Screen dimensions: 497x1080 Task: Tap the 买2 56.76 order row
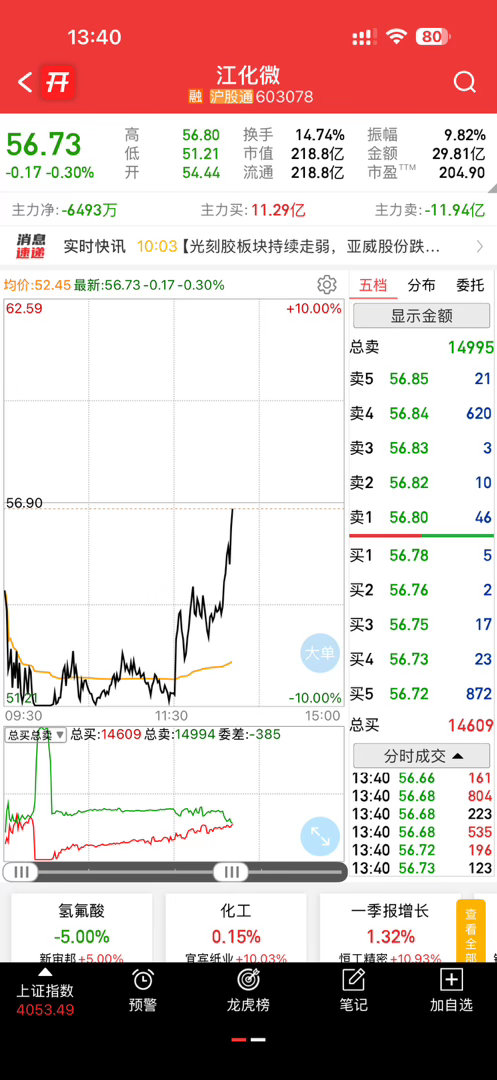(x=421, y=590)
